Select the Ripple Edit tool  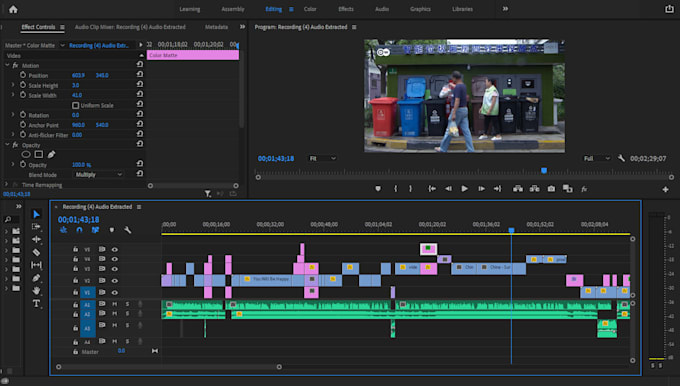36,239
